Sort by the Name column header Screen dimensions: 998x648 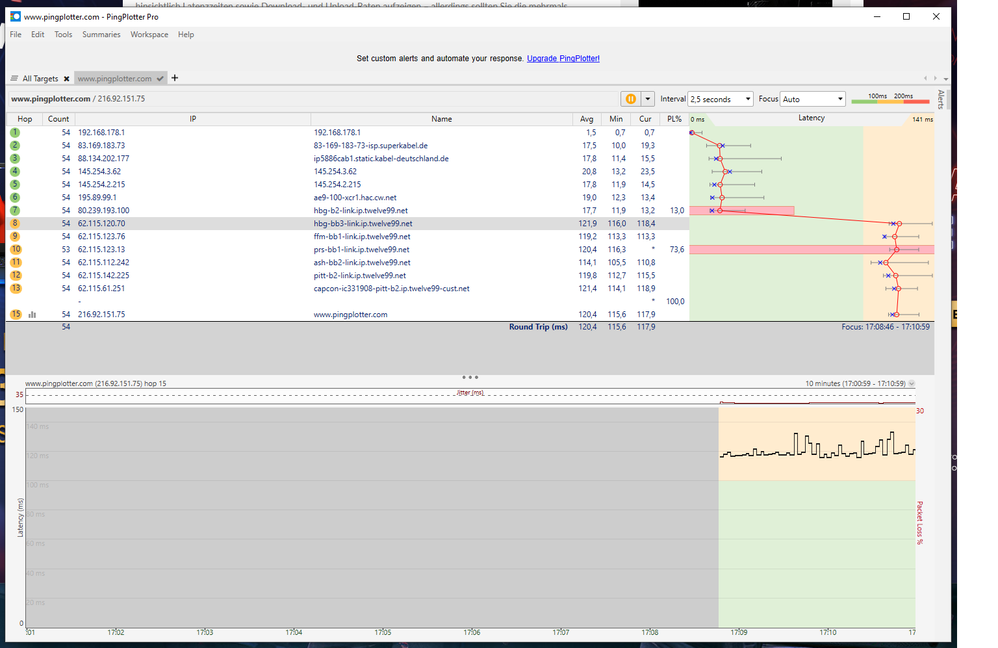(442, 118)
